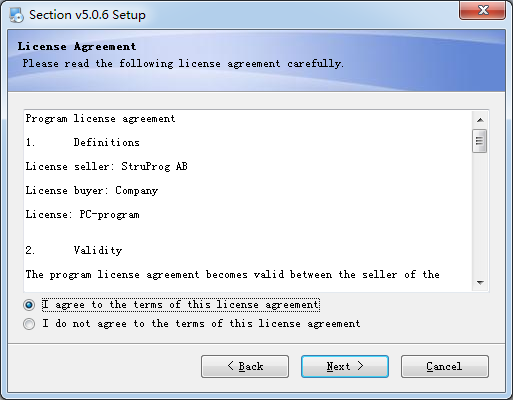Screen dimensions: 513x400
Task: Click the '2. Validity' line in license text
Action: (x=74, y=250)
